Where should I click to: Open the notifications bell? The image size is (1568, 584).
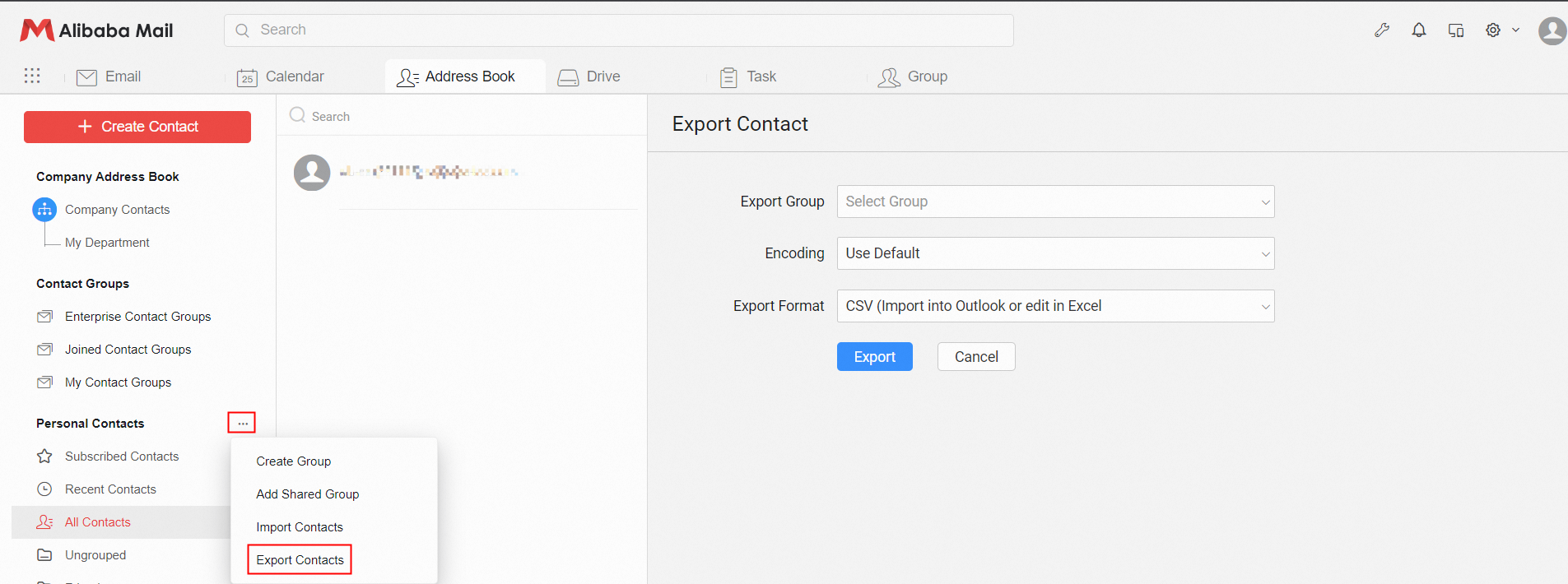[1419, 30]
